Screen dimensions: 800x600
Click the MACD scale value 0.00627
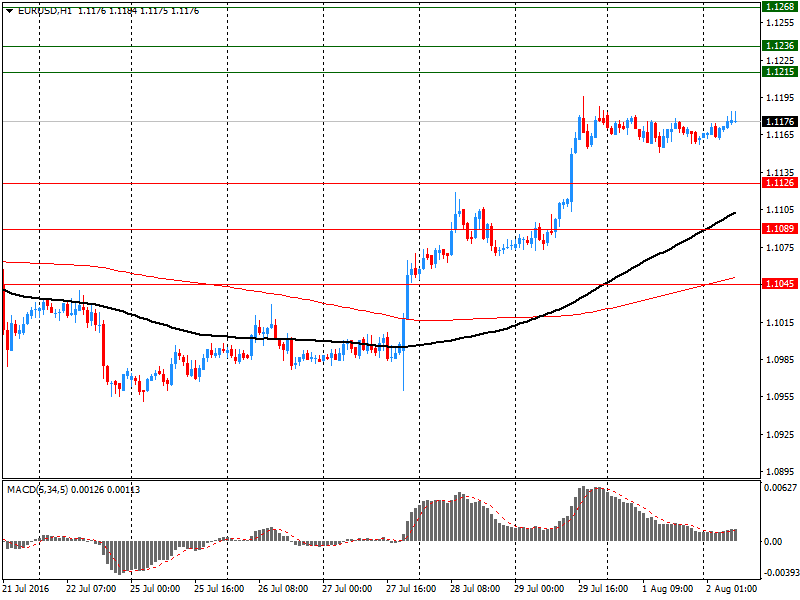pos(781,488)
